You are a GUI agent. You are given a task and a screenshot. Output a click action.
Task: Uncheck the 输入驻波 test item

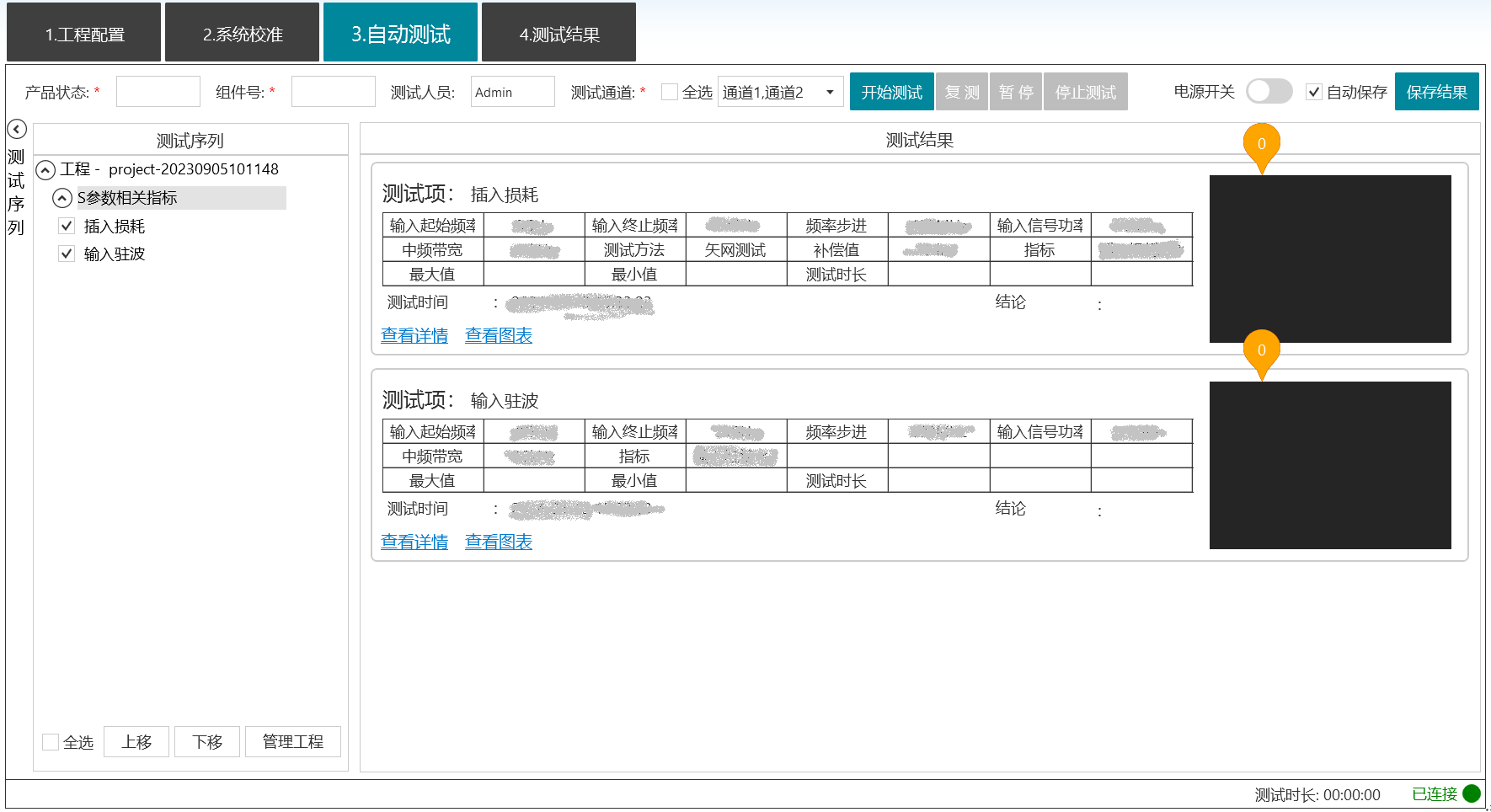tap(67, 254)
